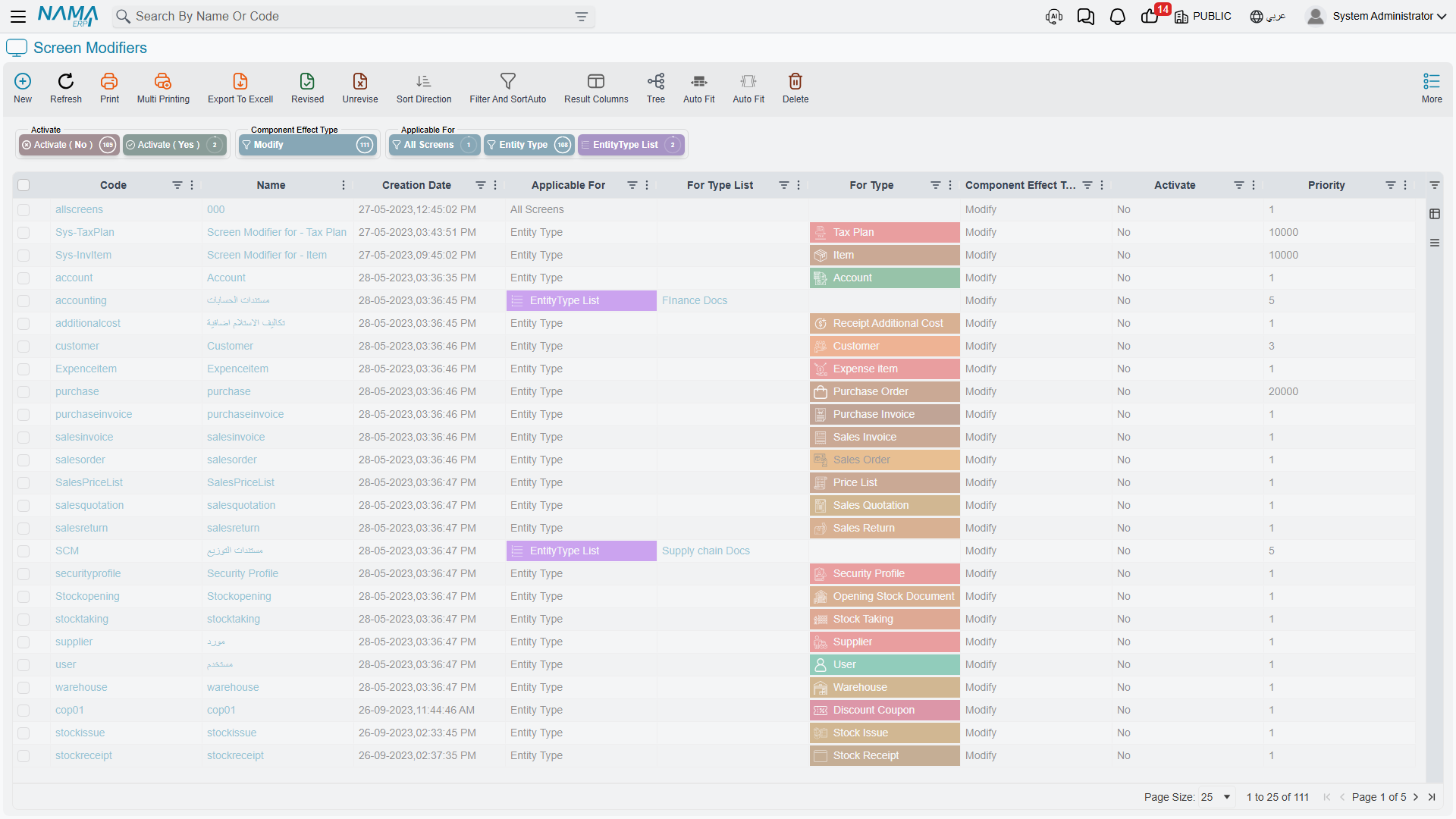Open the notifications bell
The height and width of the screenshot is (819, 1456).
coord(1118,17)
